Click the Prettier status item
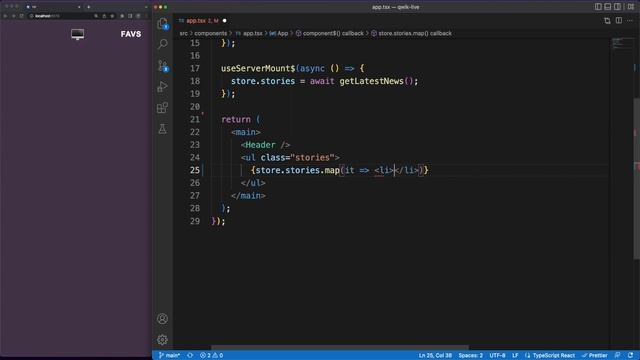 pos(595,356)
